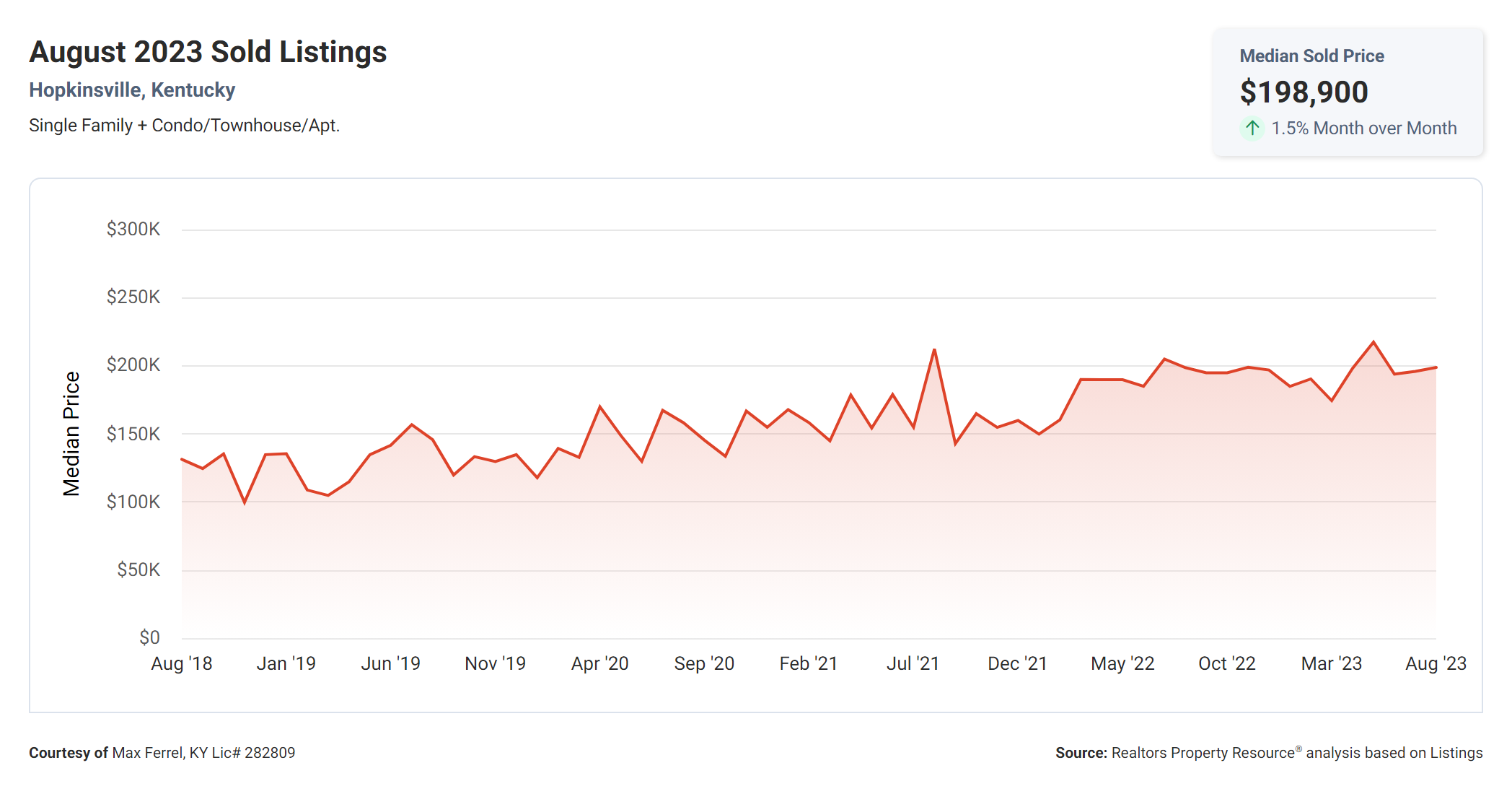Screen dimensions: 1512x794
Task: Click the highest chart peak near mid-2023
Action: (1373, 342)
